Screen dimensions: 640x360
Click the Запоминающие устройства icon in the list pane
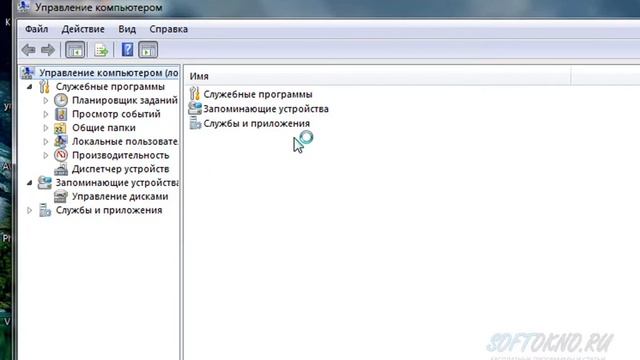pos(195,109)
